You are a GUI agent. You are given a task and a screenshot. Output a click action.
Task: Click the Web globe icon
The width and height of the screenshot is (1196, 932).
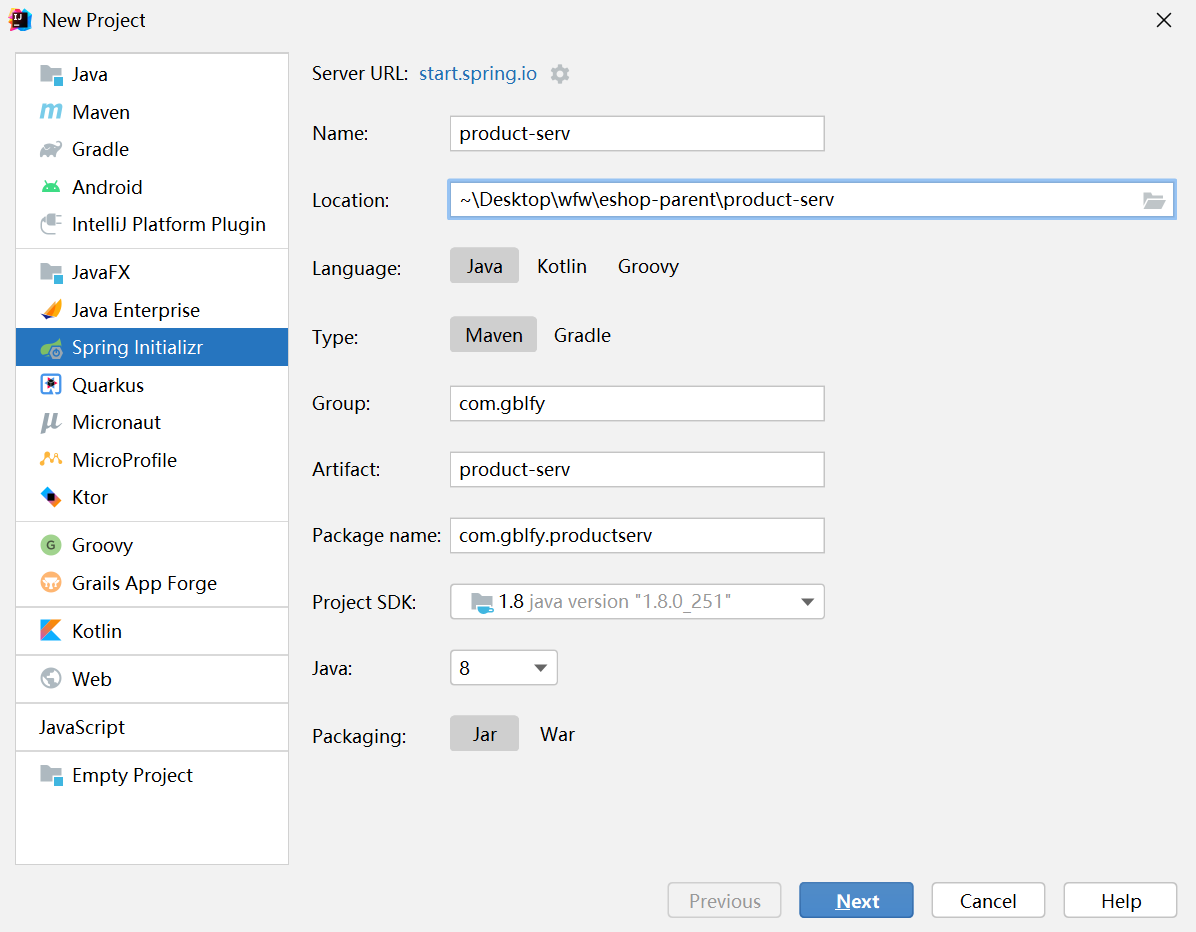(51, 679)
